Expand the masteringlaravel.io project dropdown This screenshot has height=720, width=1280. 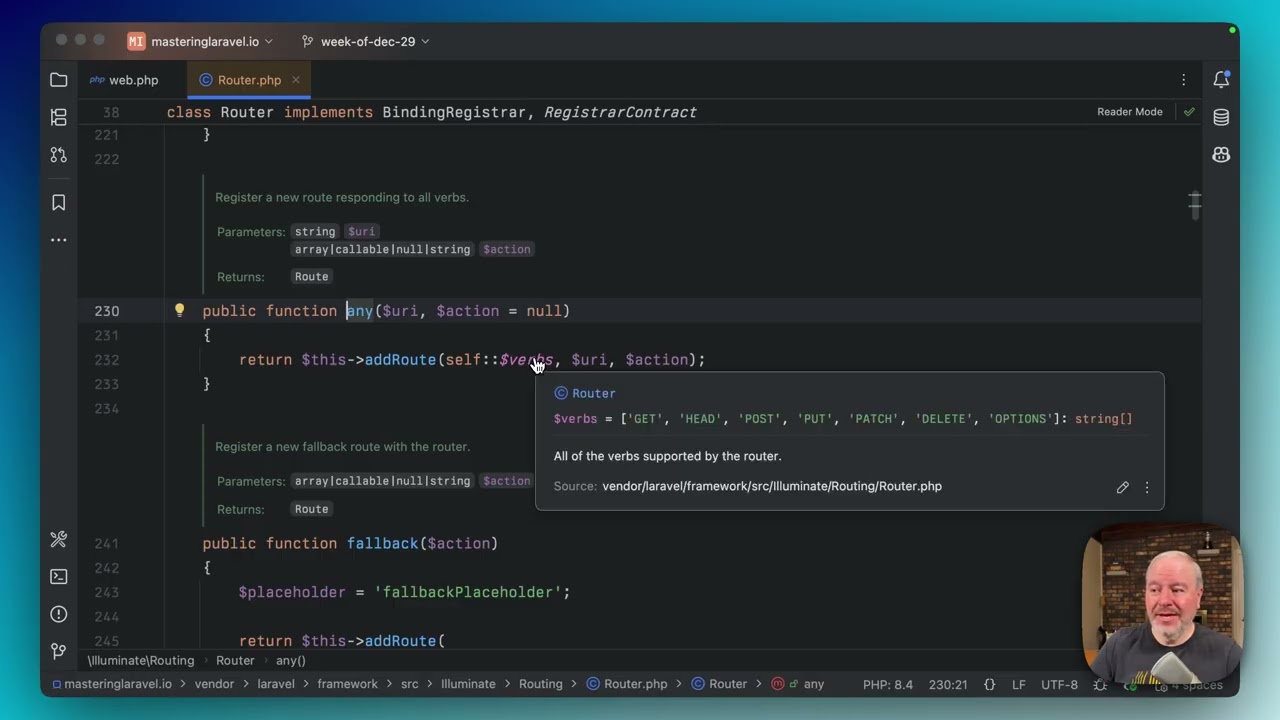(214, 41)
